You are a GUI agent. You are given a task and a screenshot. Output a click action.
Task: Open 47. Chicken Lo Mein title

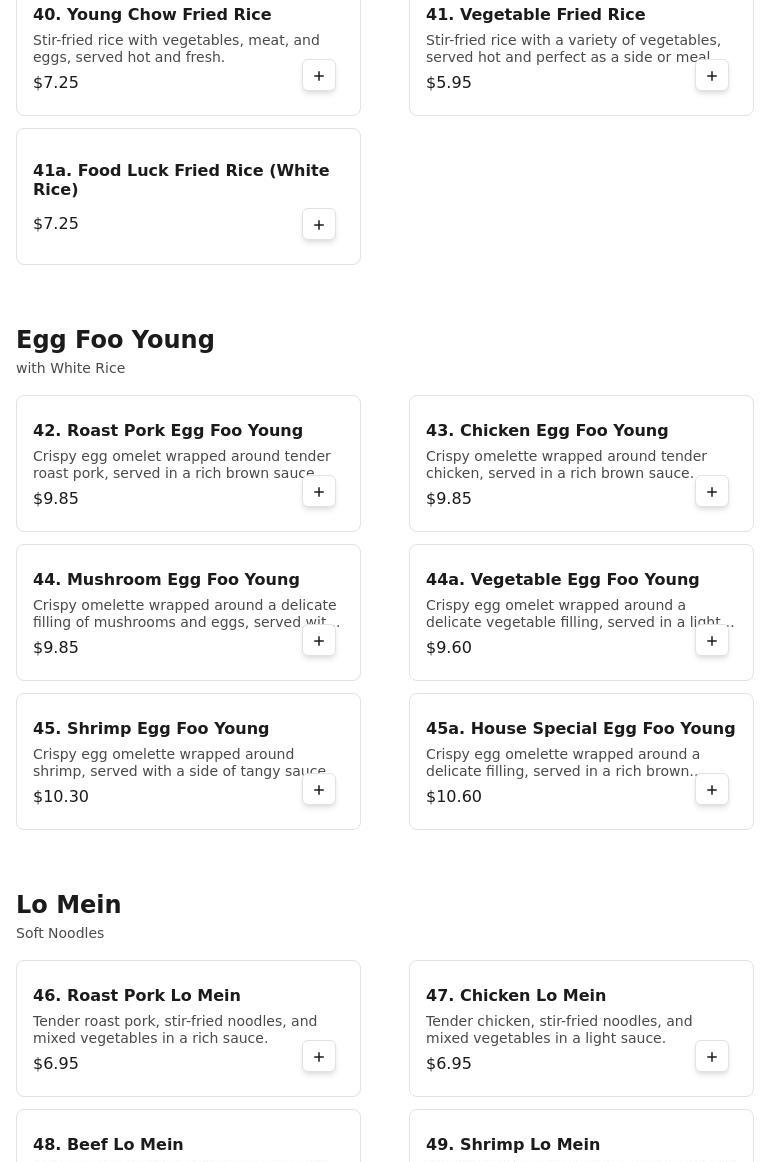516,996
